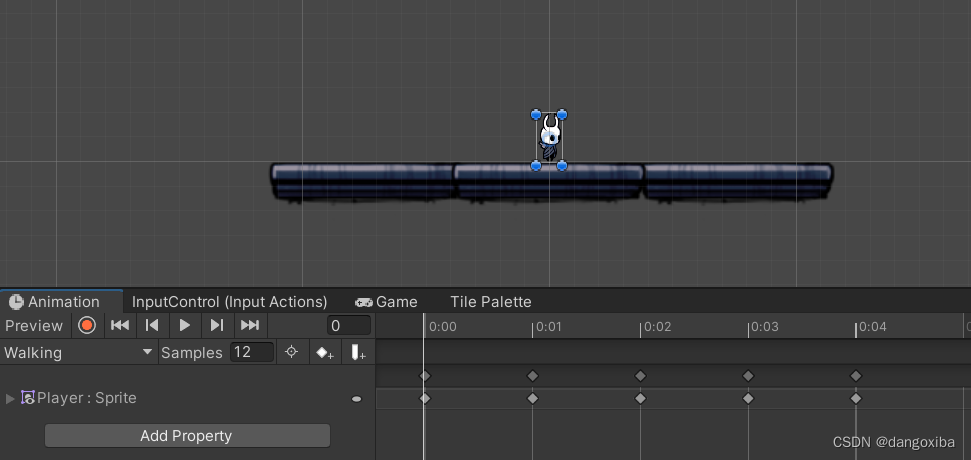
Task: Select Sprite keyframe at 0:00
Action: pyautogui.click(x=425, y=399)
